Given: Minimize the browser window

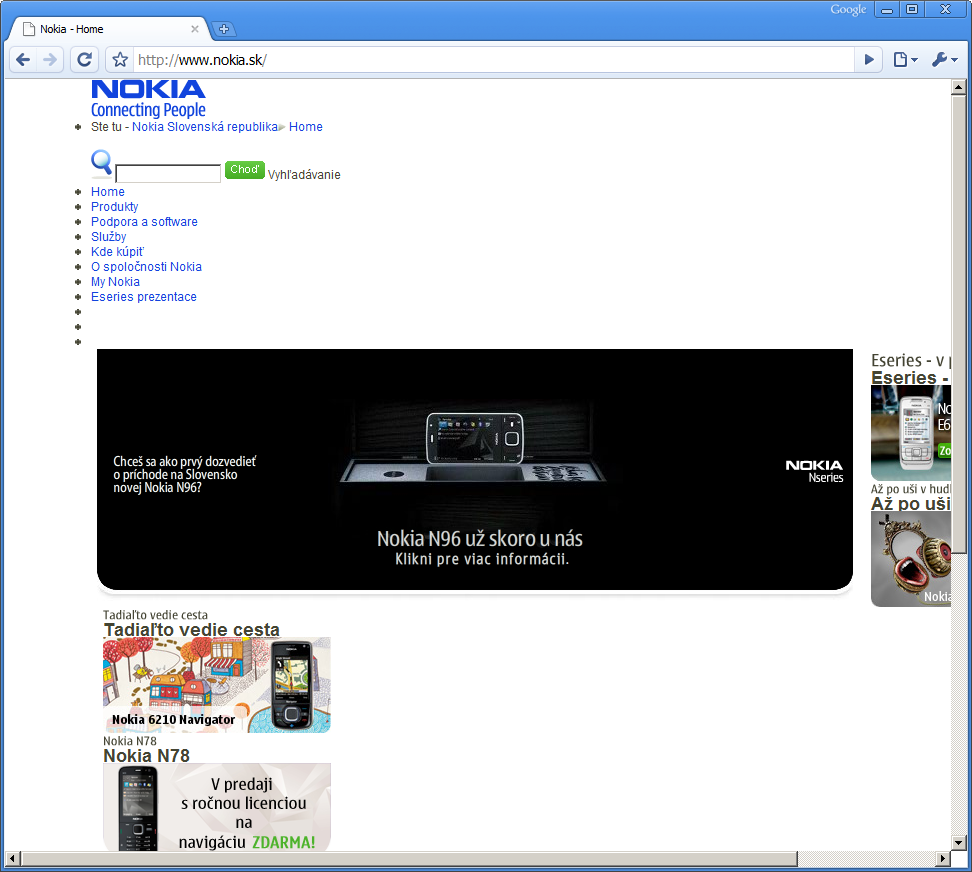Looking at the screenshot, I should click(887, 9).
